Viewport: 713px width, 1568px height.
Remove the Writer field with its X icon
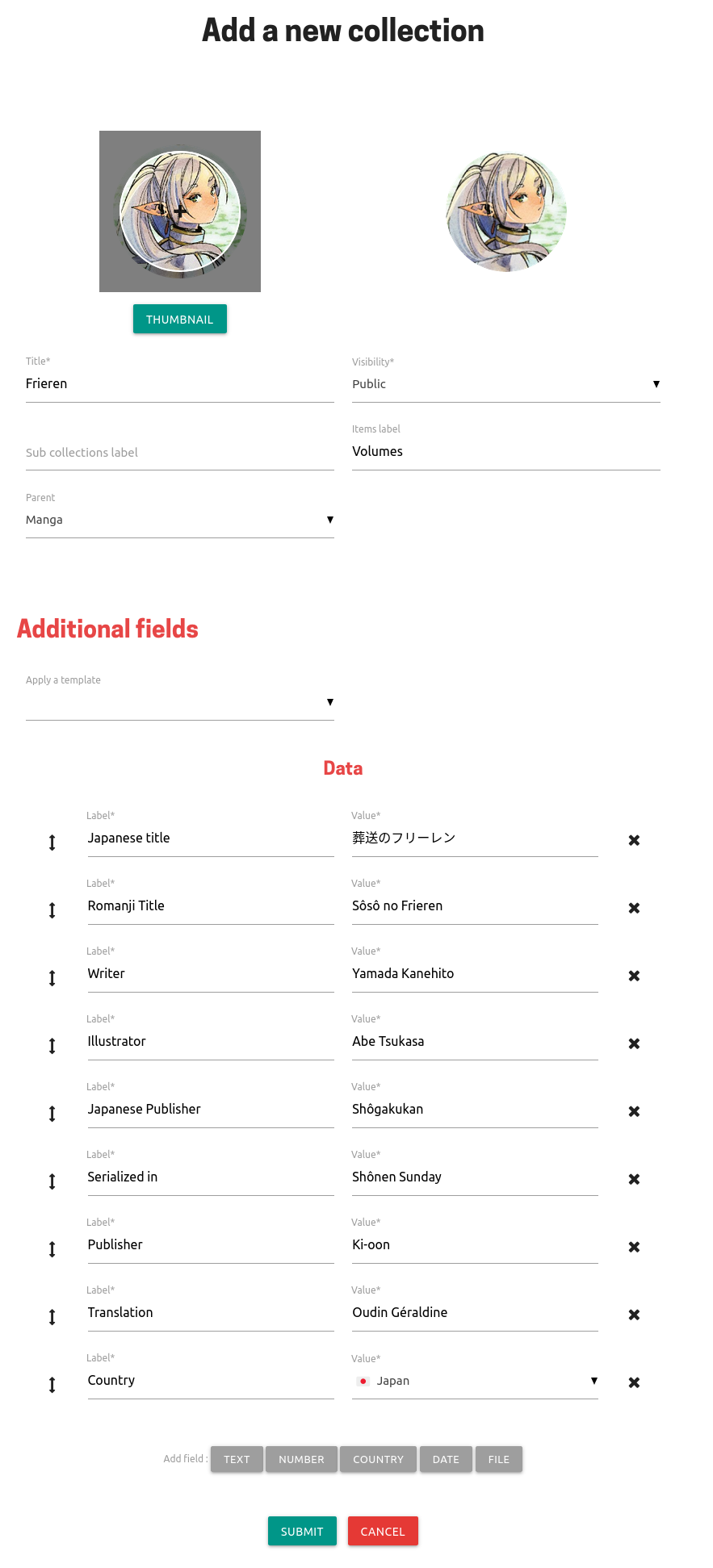point(634,976)
